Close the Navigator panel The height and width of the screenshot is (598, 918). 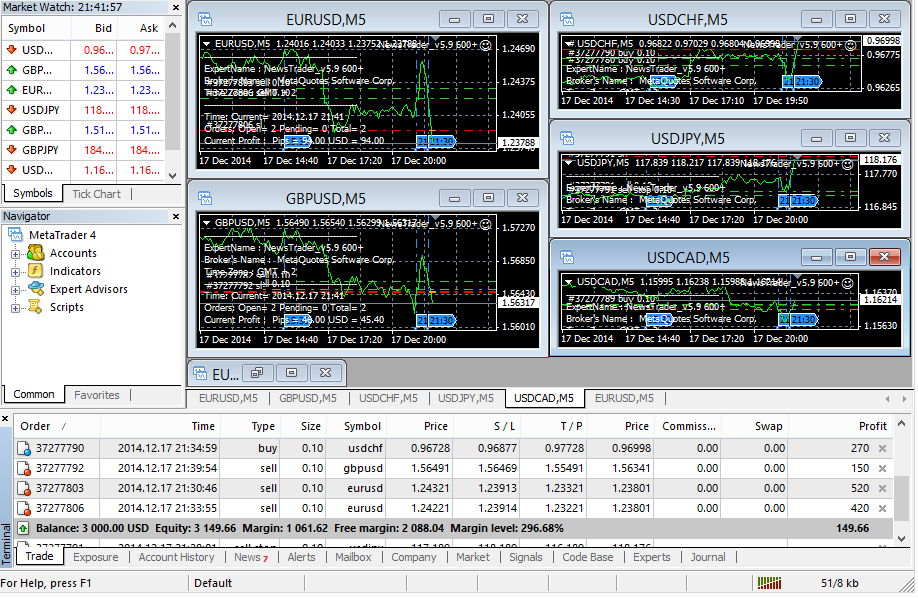[175, 216]
